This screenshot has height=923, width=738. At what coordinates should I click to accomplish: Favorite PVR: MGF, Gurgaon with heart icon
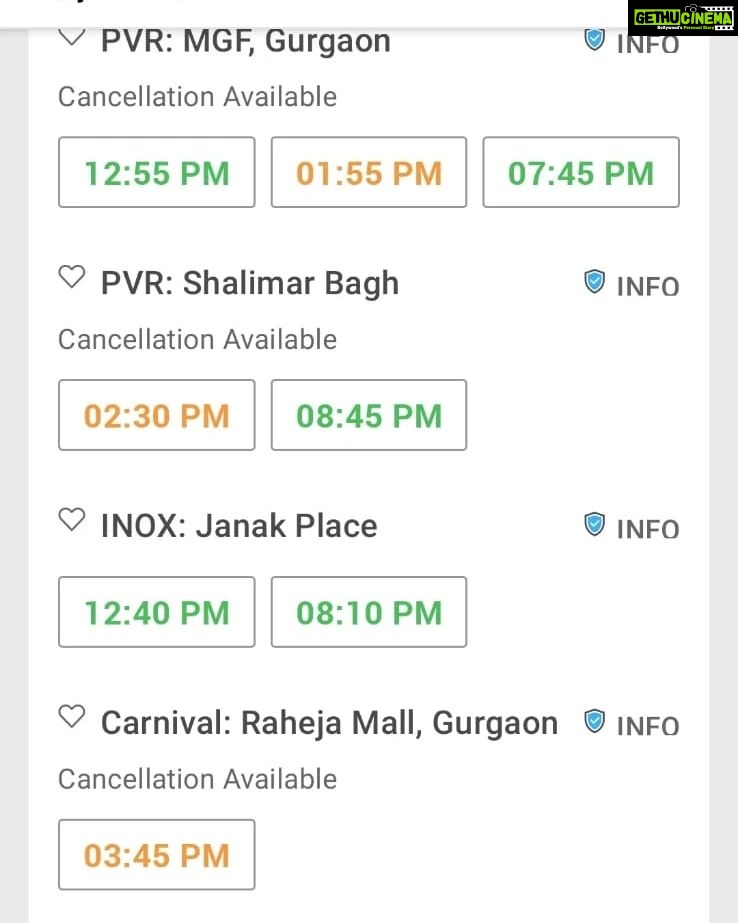(72, 38)
